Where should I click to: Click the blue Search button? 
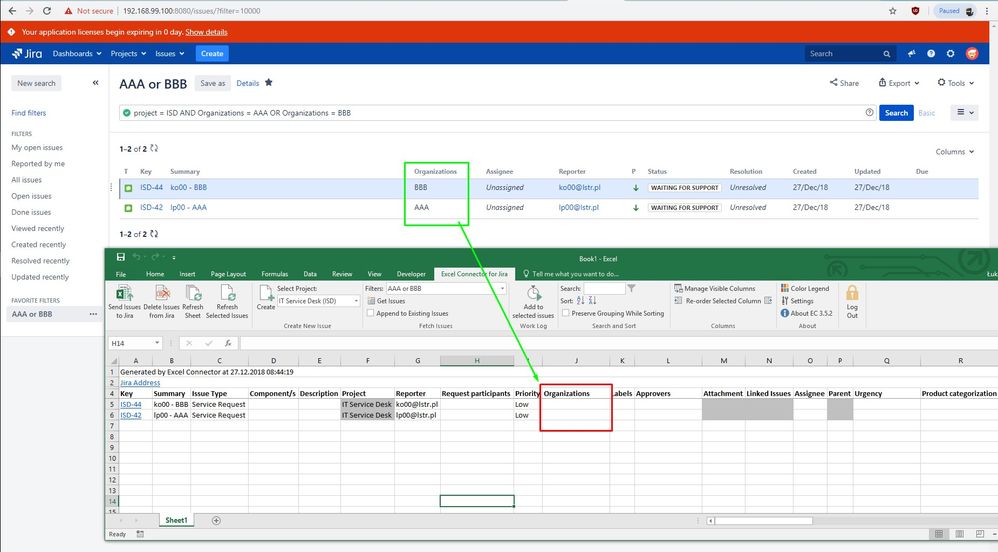tap(896, 113)
